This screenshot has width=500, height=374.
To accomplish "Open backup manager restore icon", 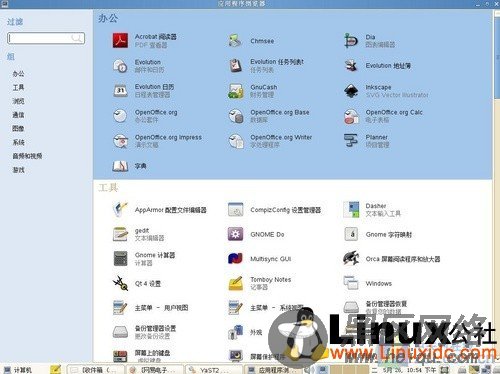I will 351,307.
